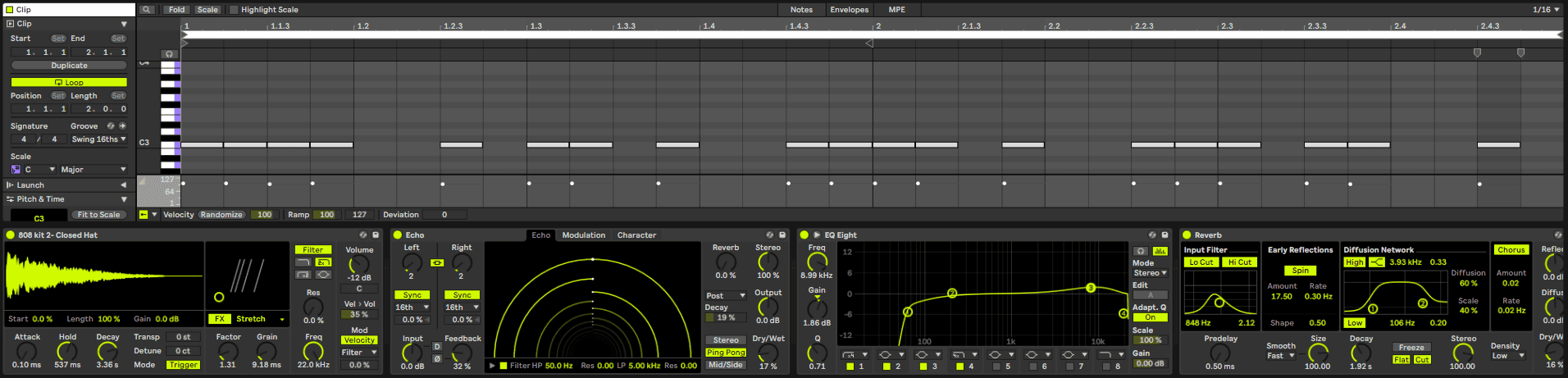This screenshot has height=378, width=1568.
Task: Click the EQ Eight headphone audition icon
Action: click(1140, 251)
